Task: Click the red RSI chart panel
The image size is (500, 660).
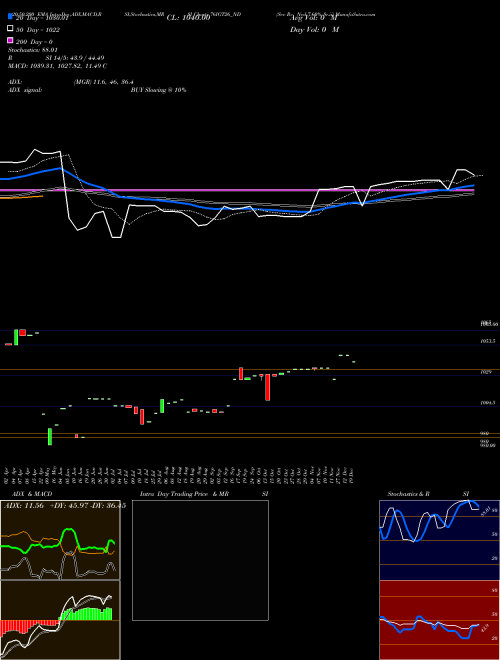Action: [439, 620]
